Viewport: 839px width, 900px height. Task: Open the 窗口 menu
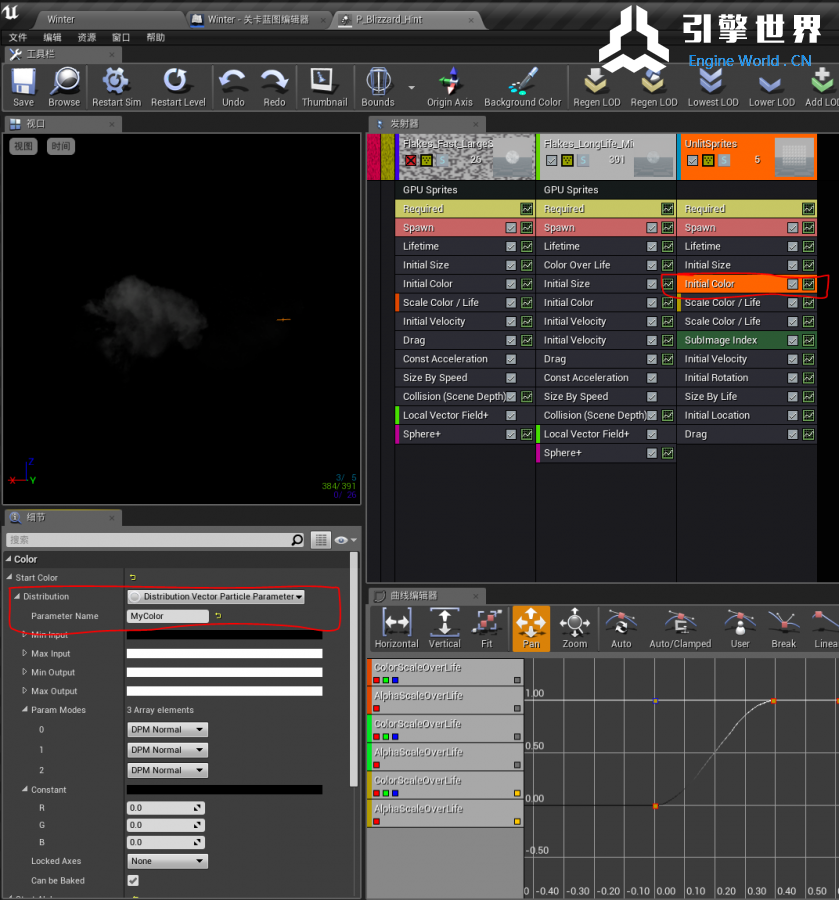[x=121, y=37]
